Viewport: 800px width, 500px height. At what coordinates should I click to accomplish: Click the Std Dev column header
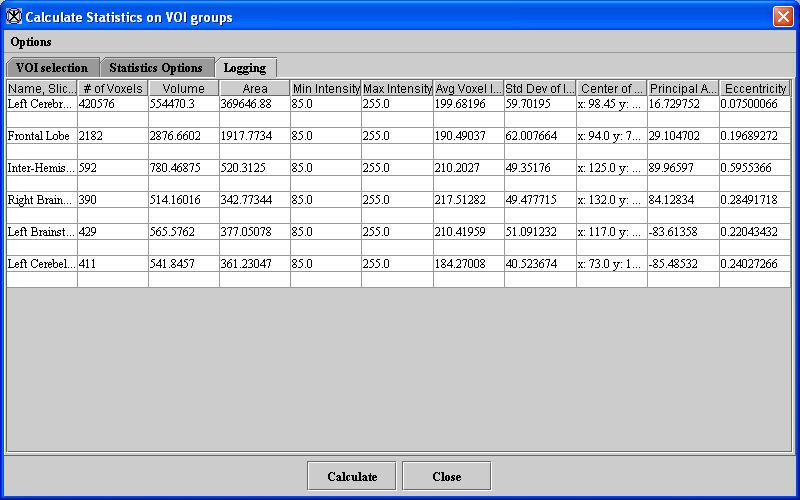point(540,89)
